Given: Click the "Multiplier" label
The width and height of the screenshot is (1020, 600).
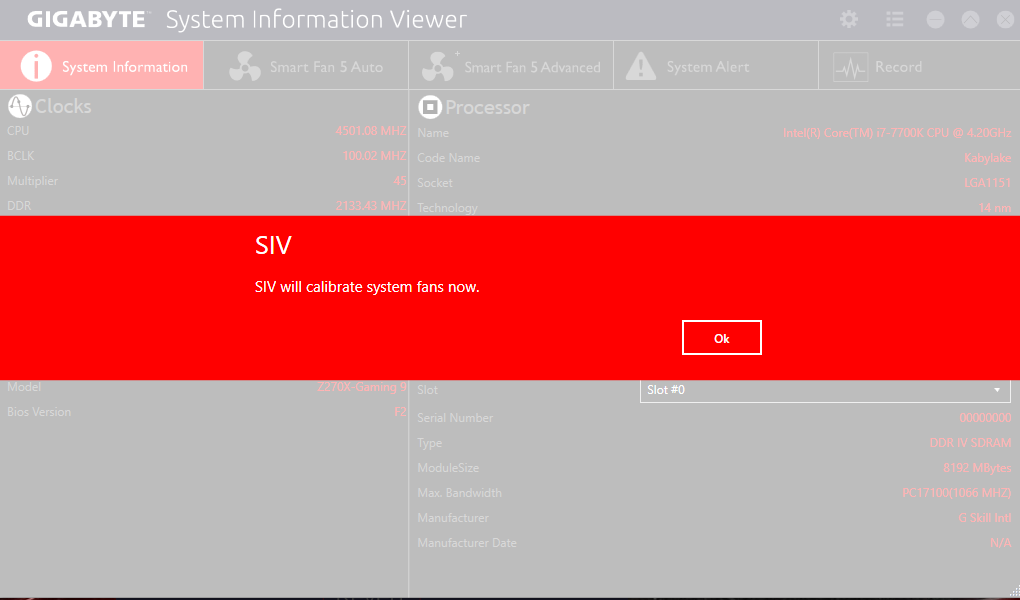Looking at the screenshot, I should click(33, 181).
